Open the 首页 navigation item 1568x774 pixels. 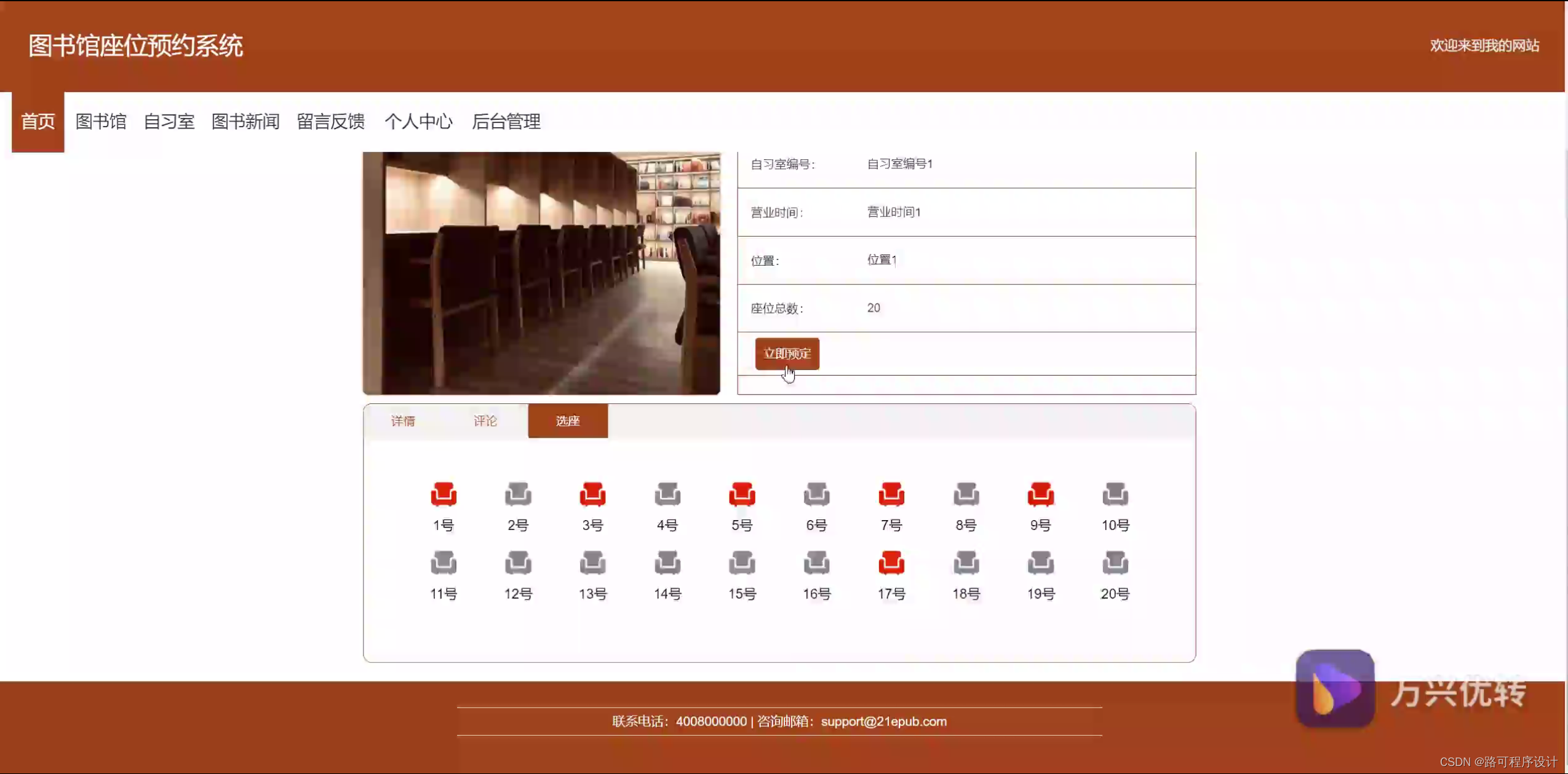(38, 122)
